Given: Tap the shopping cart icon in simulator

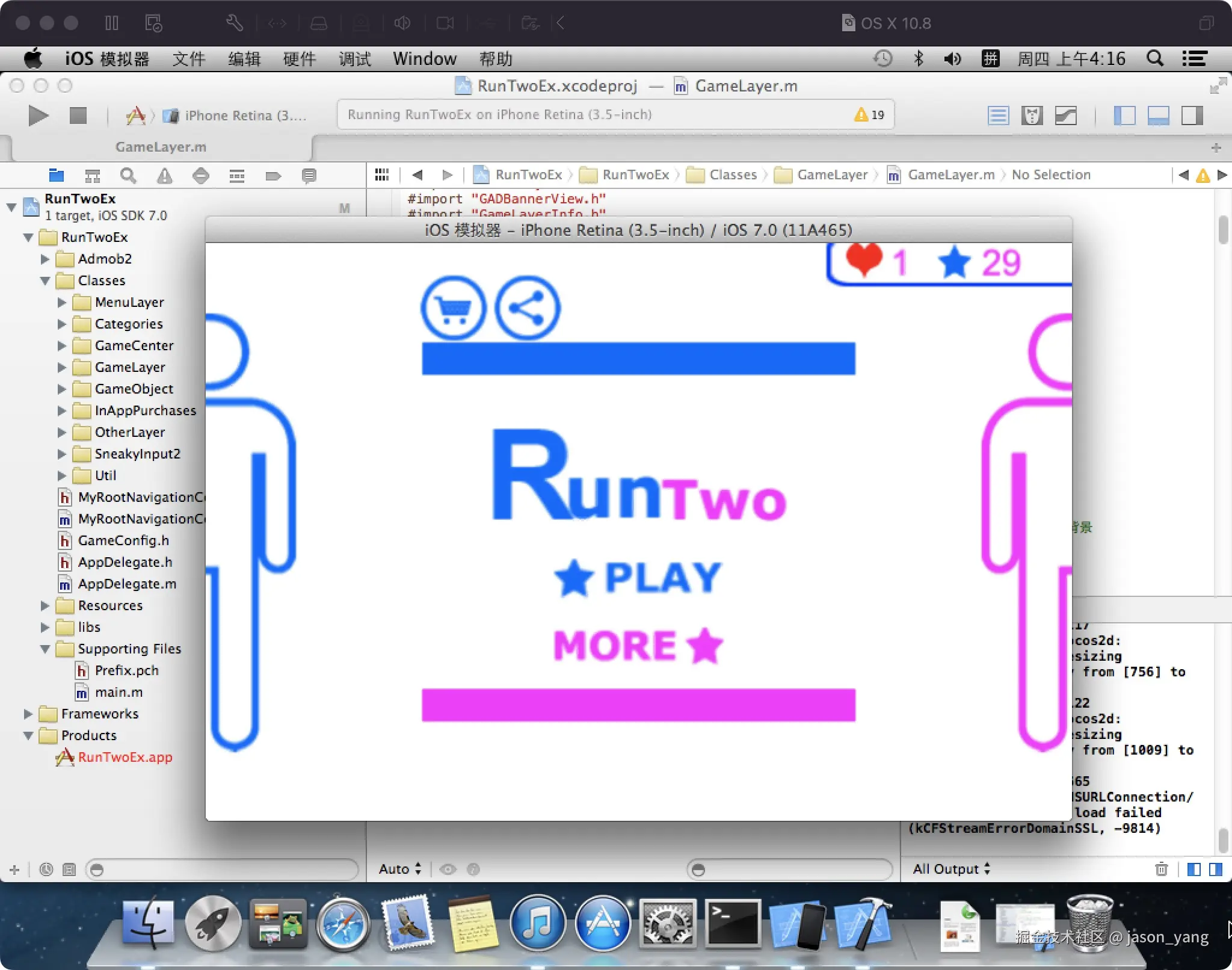Looking at the screenshot, I should 453,308.
